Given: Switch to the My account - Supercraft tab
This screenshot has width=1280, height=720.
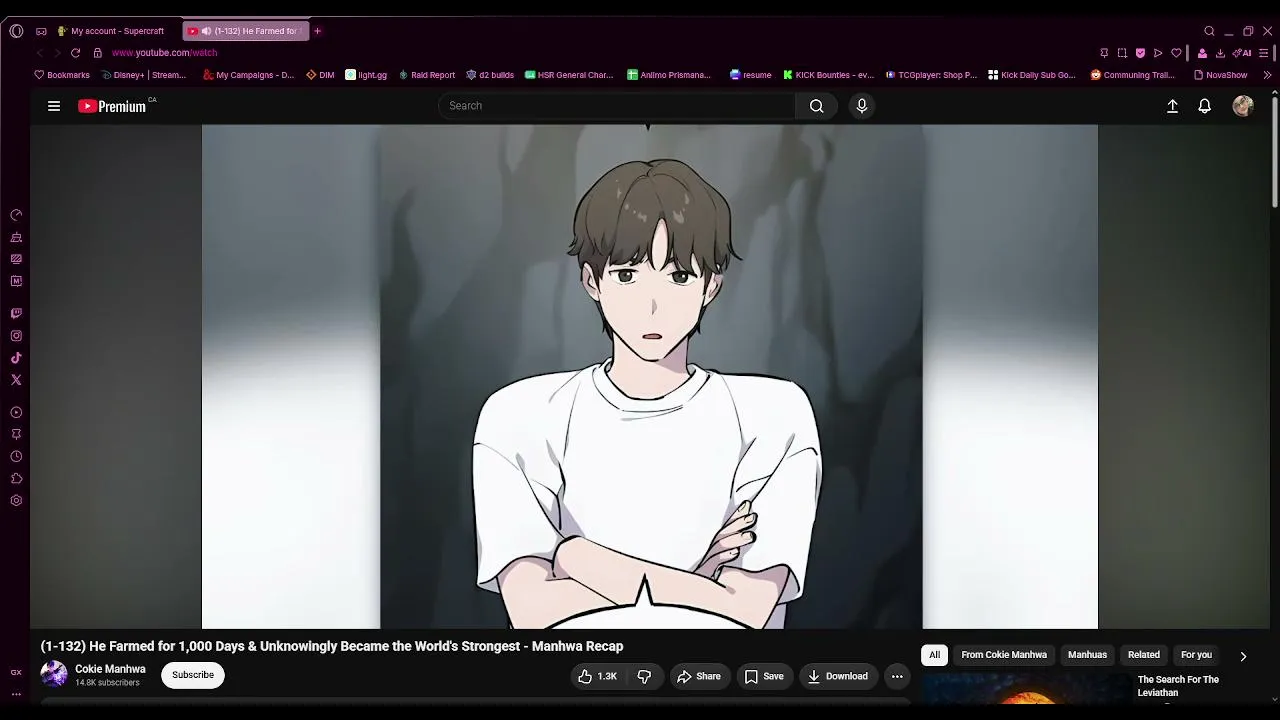Looking at the screenshot, I should [111, 31].
